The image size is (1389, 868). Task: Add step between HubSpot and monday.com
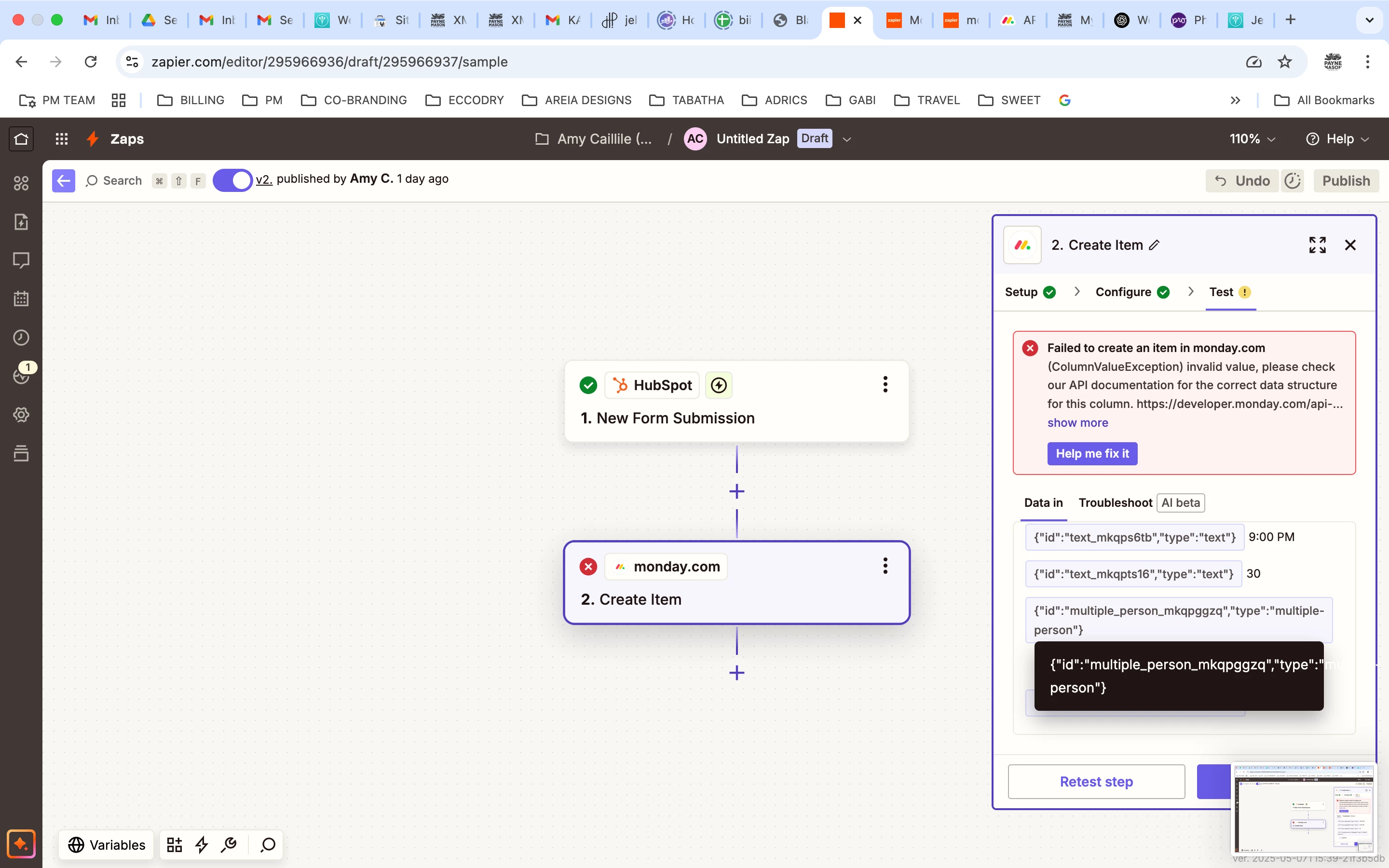(736, 491)
